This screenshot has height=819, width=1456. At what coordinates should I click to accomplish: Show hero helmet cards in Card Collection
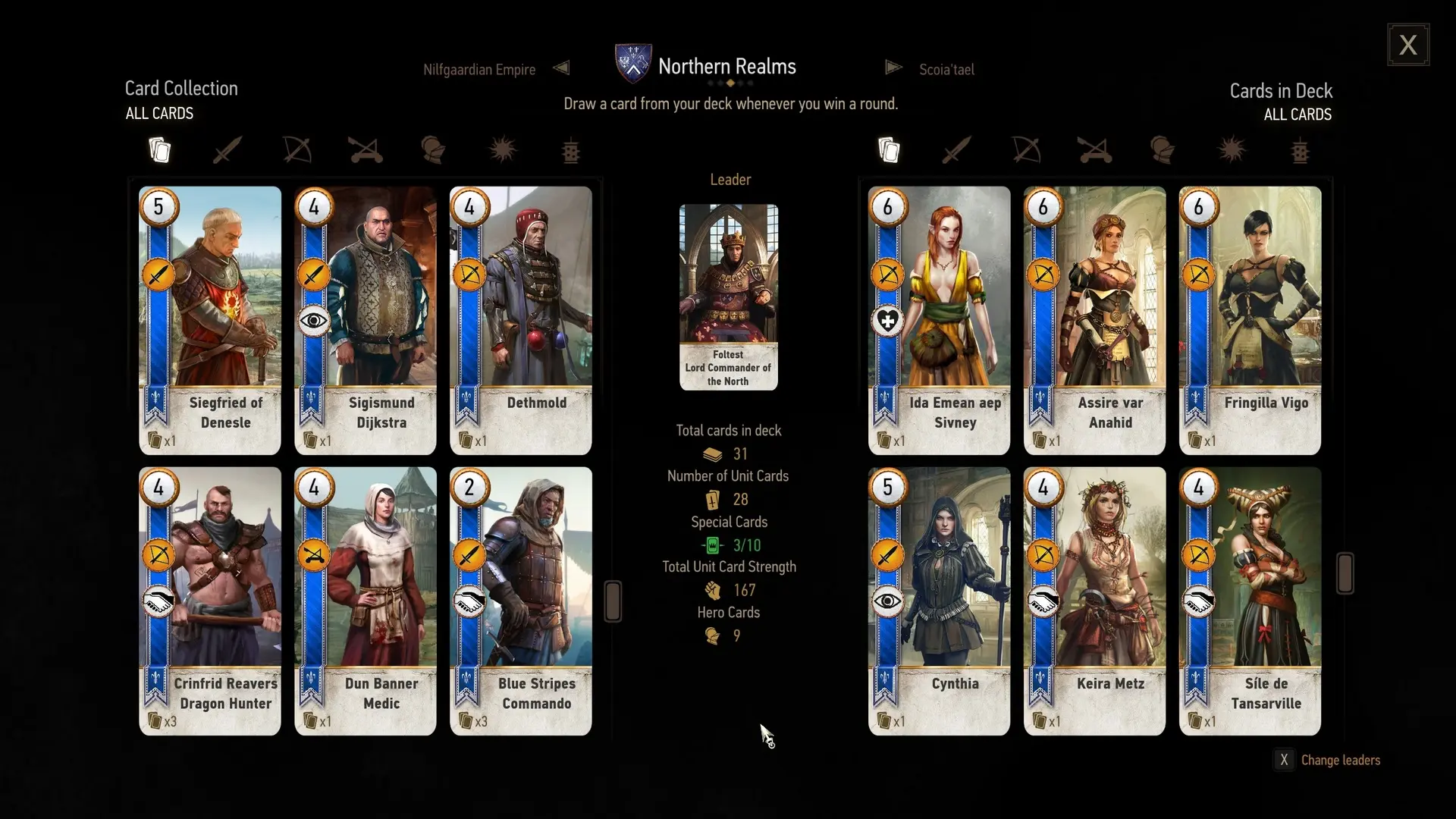coord(434,150)
